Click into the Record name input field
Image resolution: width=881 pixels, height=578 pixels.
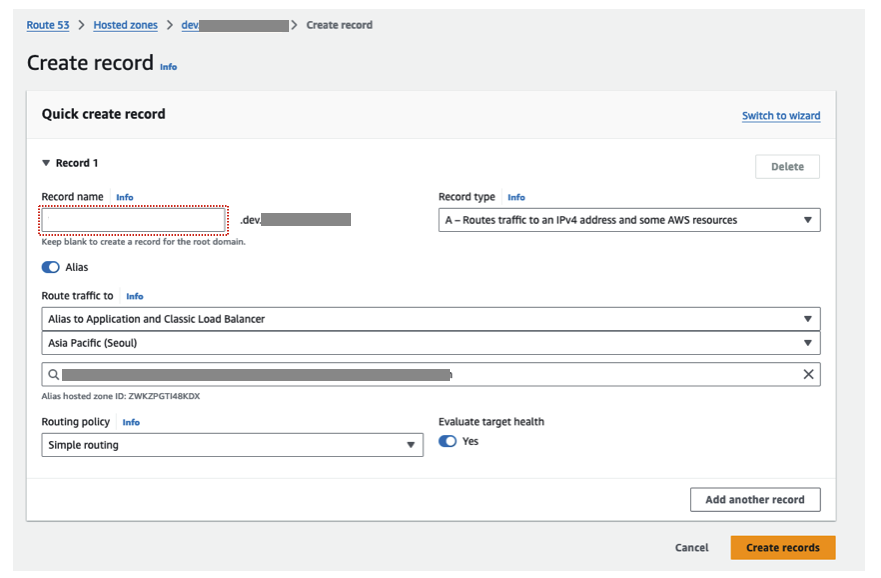pyautogui.click(x=135, y=220)
